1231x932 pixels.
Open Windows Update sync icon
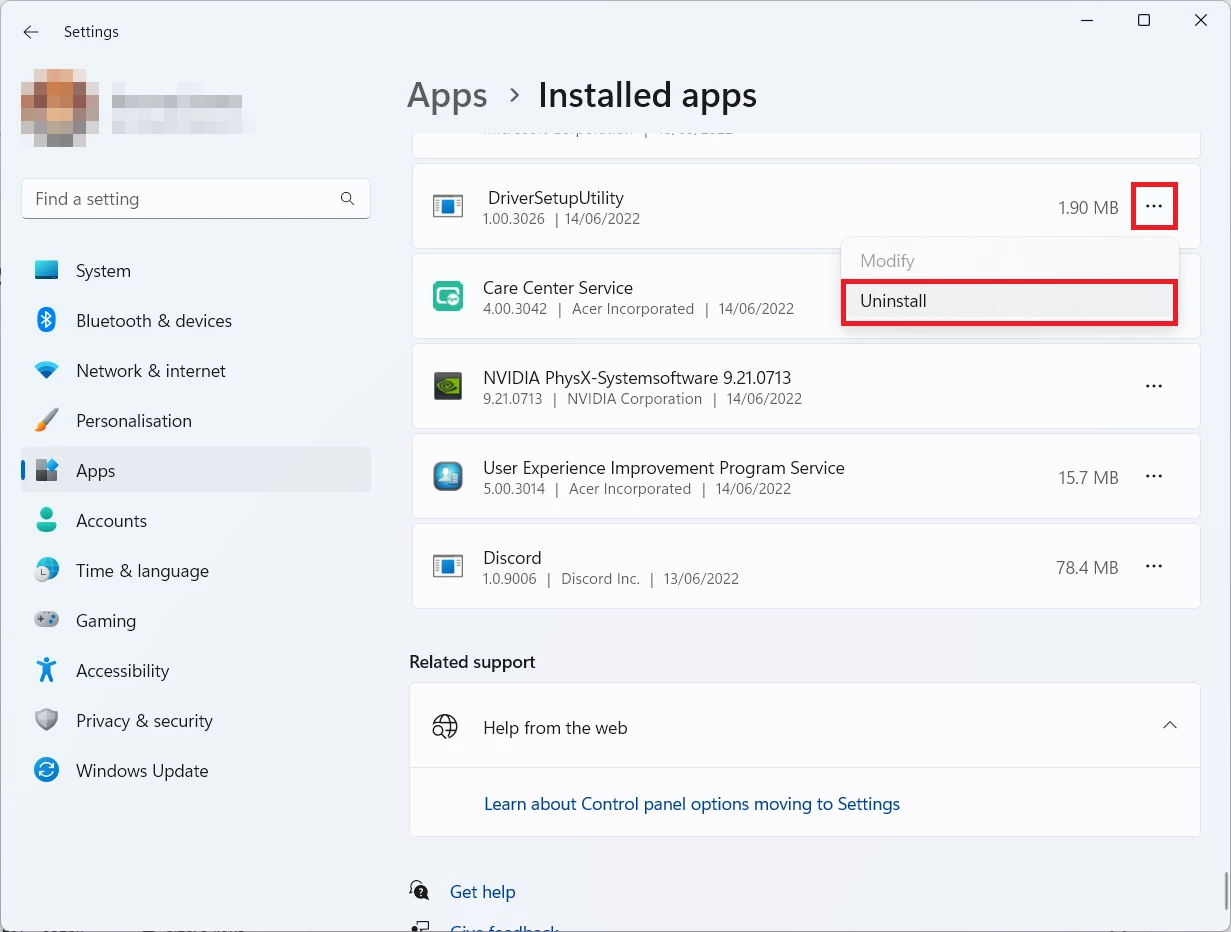(x=47, y=771)
